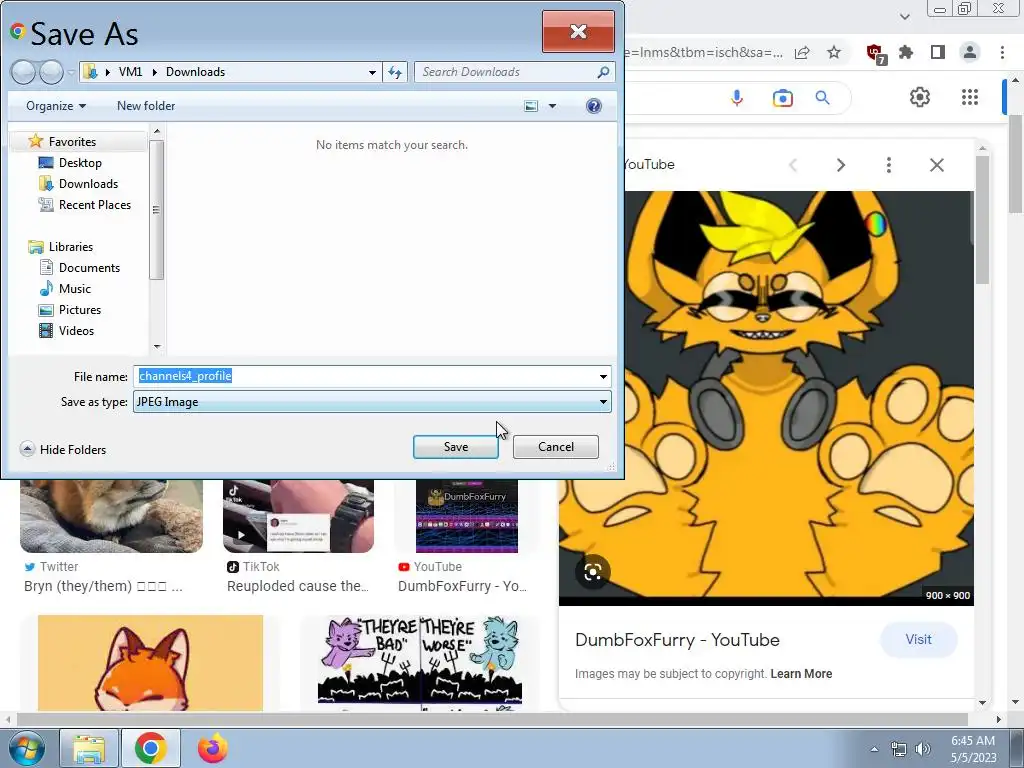This screenshot has width=1024, height=768.
Task: Open the Chrome three-dot menu
Action: click(1002, 52)
